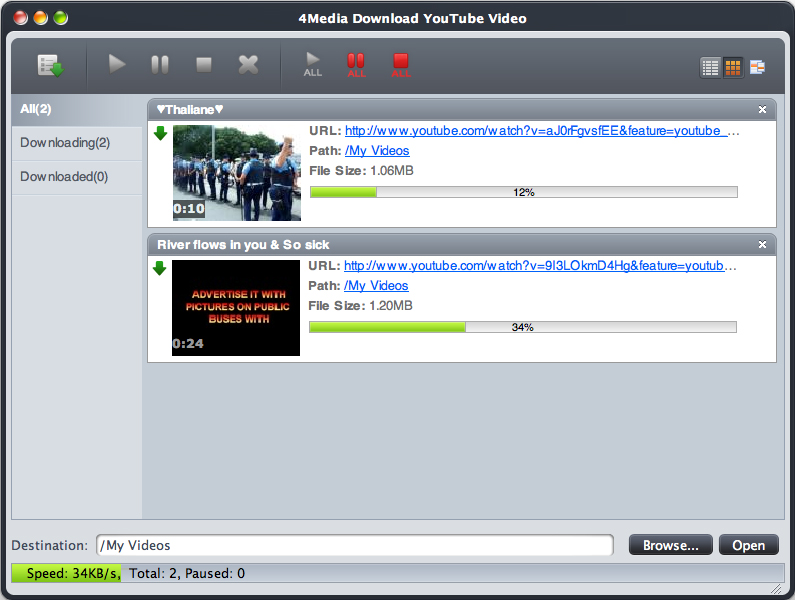Delete selected task with X icon
Image resolution: width=795 pixels, height=600 pixels.
pyautogui.click(x=248, y=64)
